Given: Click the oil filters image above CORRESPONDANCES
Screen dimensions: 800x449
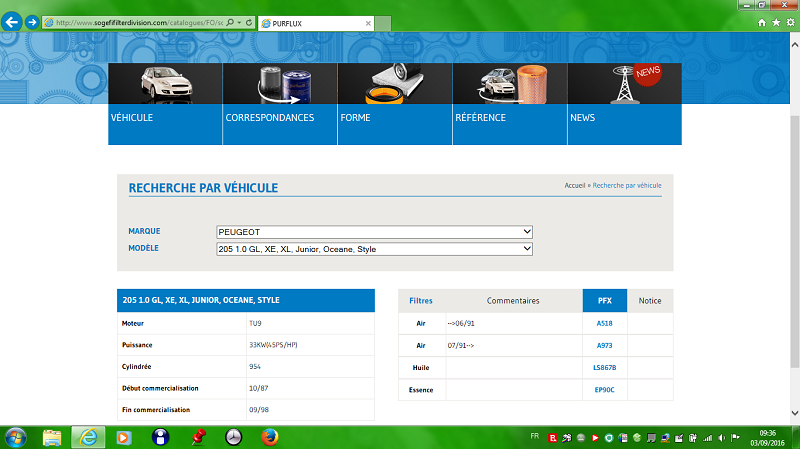Looking at the screenshot, I should point(280,84).
